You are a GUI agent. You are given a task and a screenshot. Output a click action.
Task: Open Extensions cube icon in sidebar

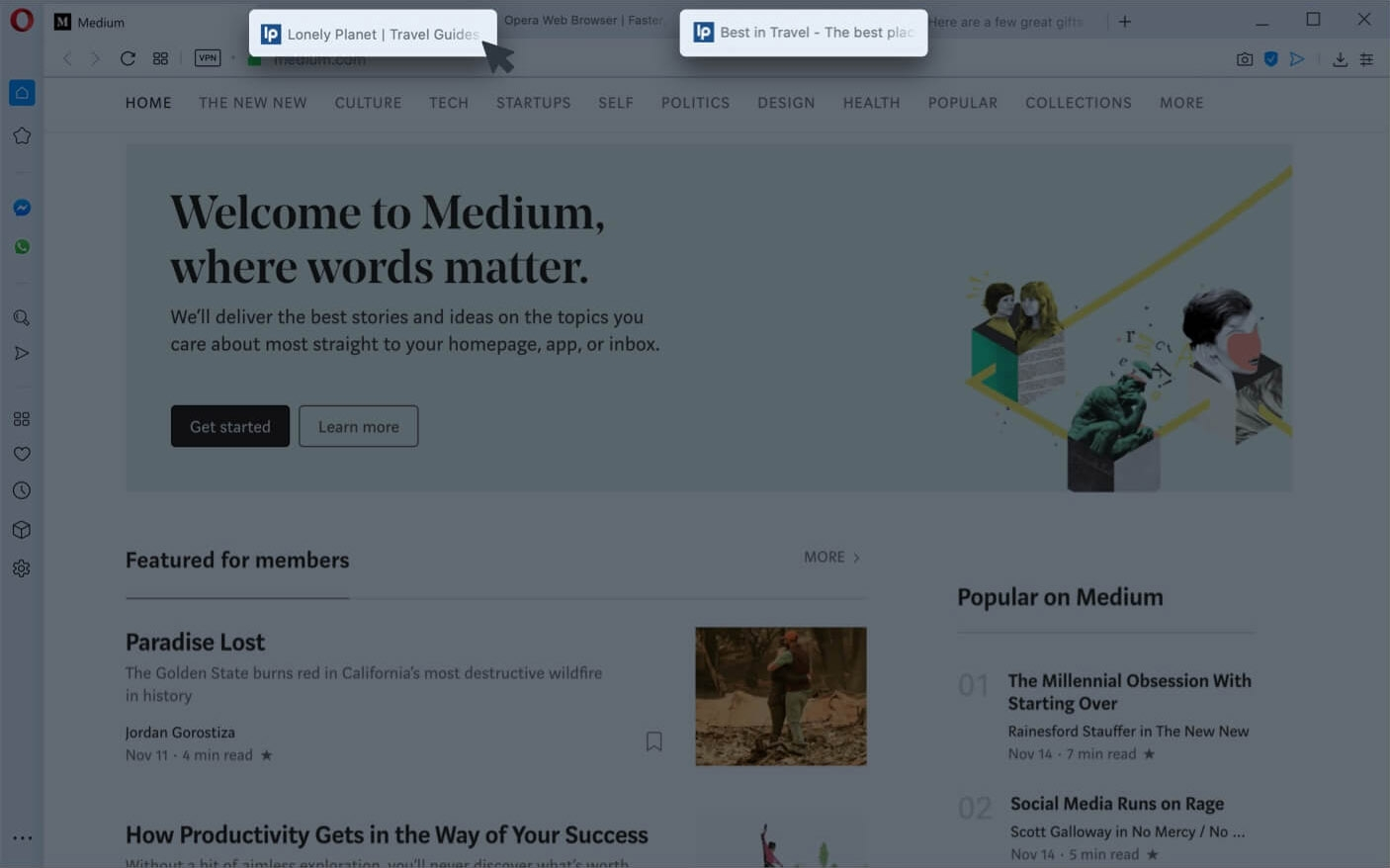click(x=22, y=530)
